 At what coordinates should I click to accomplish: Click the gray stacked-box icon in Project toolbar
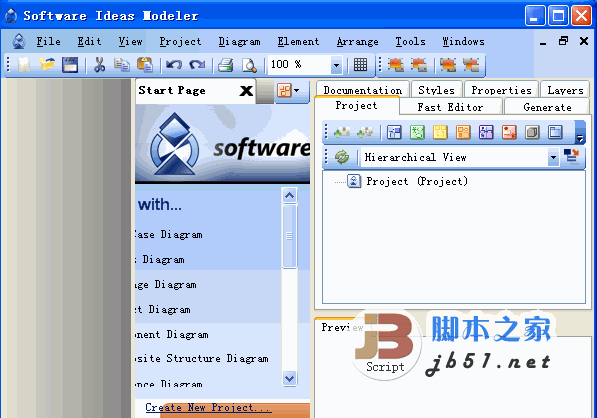click(532, 132)
